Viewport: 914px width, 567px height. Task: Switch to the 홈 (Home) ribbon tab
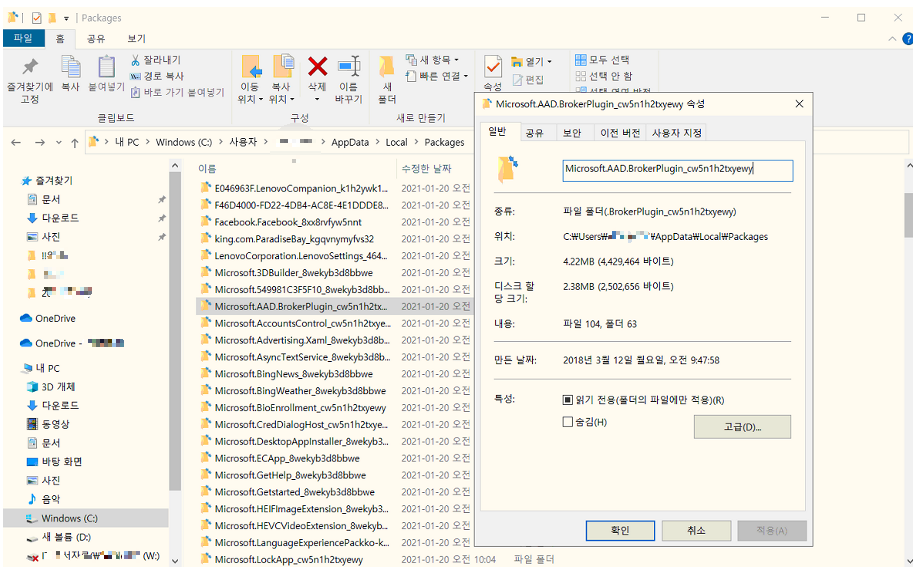click(60, 38)
